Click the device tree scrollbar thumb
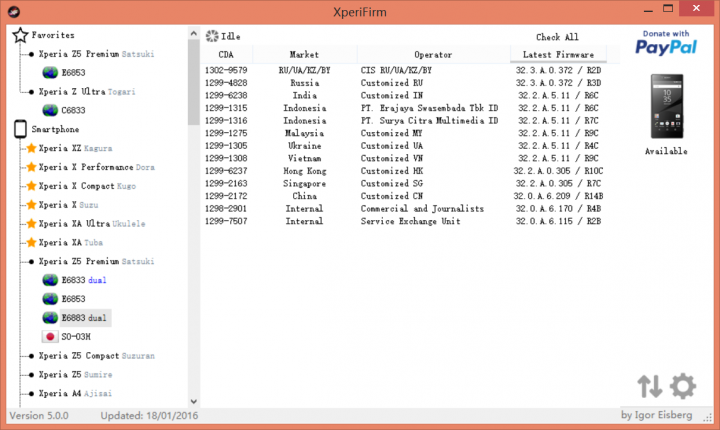720x430 pixels. (193, 83)
